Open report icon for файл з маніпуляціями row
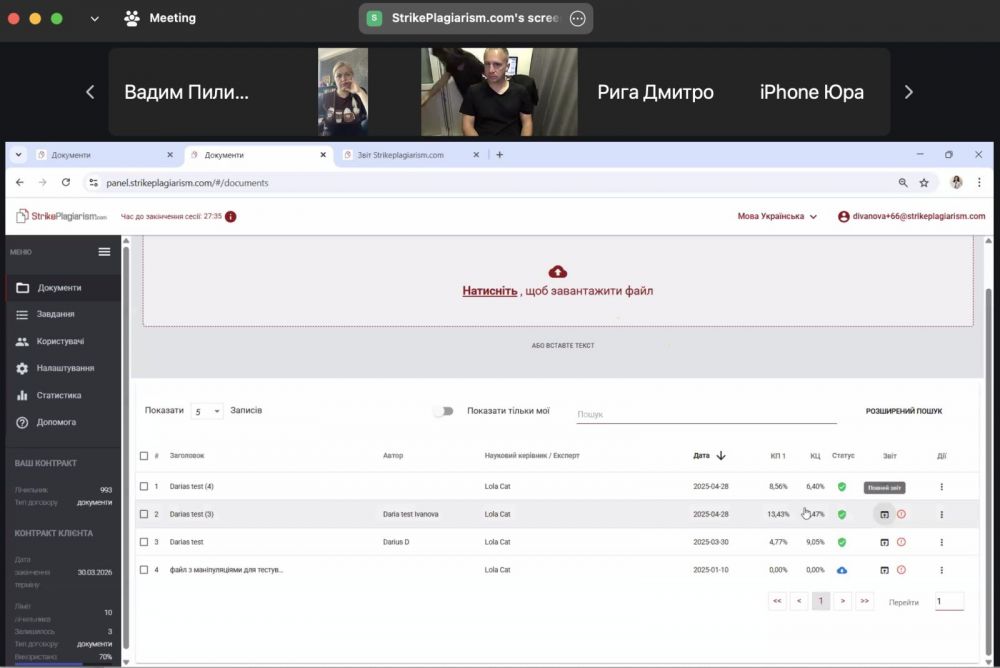This screenshot has height=668, width=1000. pyautogui.click(x=884, y=570)
